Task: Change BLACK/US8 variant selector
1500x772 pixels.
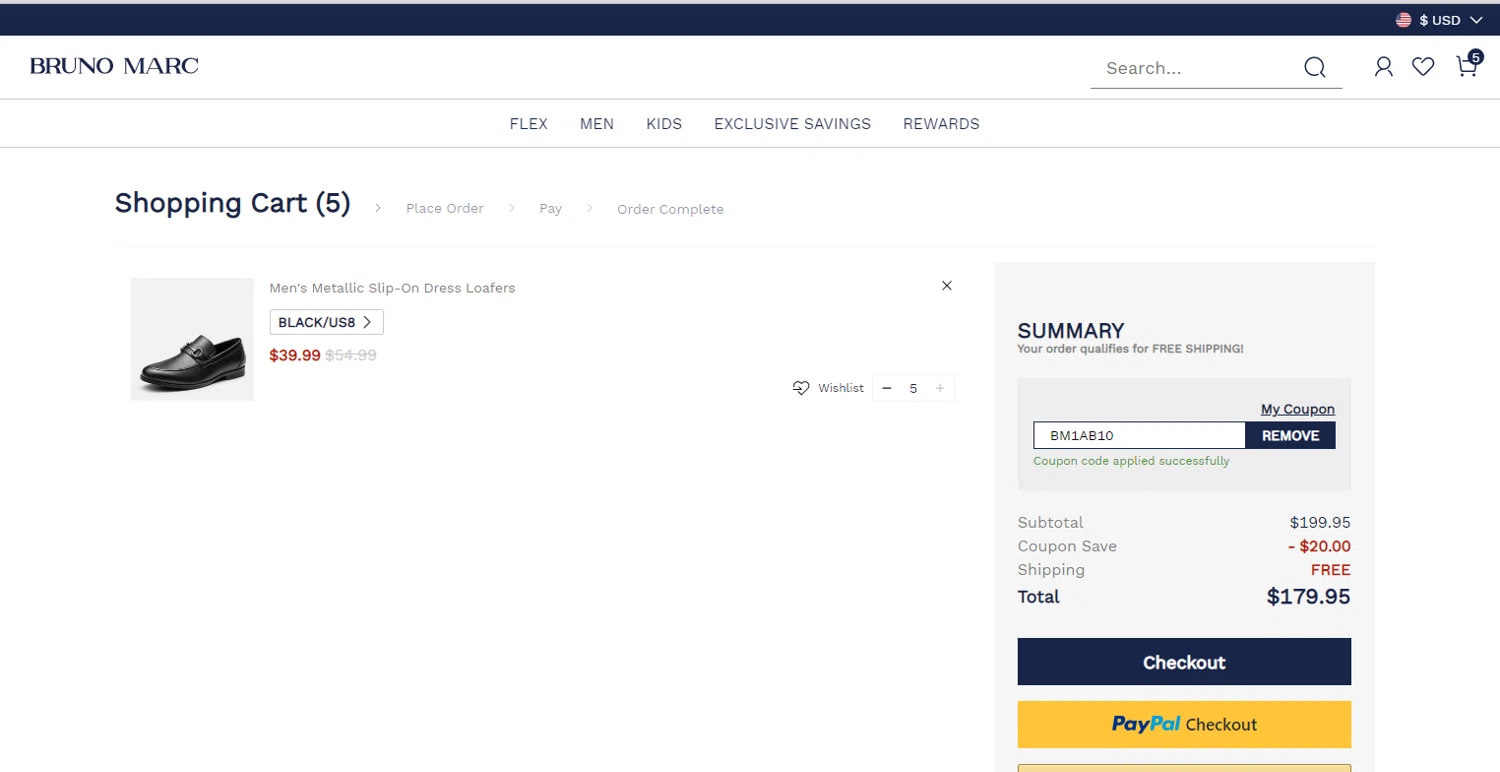Action: pos(326,322)
